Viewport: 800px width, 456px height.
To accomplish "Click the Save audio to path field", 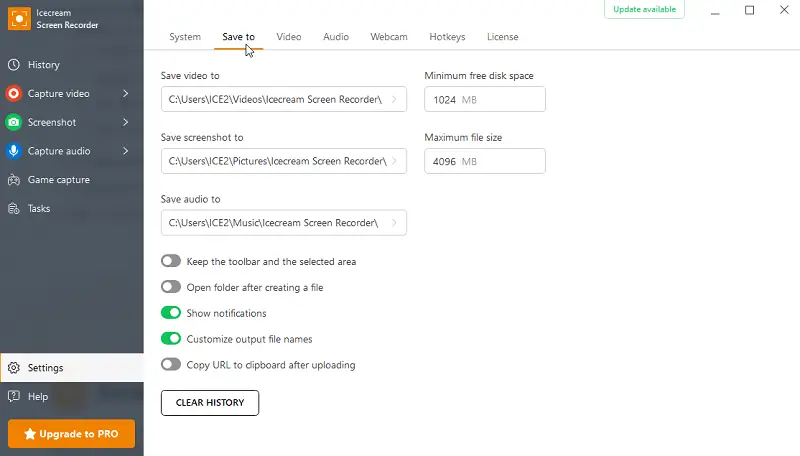I will tap(284, 222).
